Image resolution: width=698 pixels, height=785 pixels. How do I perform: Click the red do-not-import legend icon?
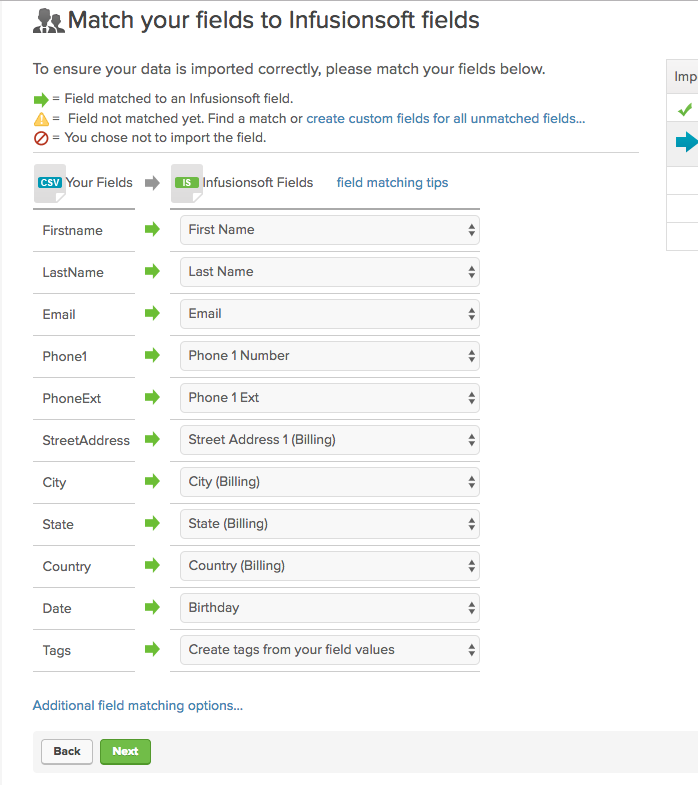41,138
